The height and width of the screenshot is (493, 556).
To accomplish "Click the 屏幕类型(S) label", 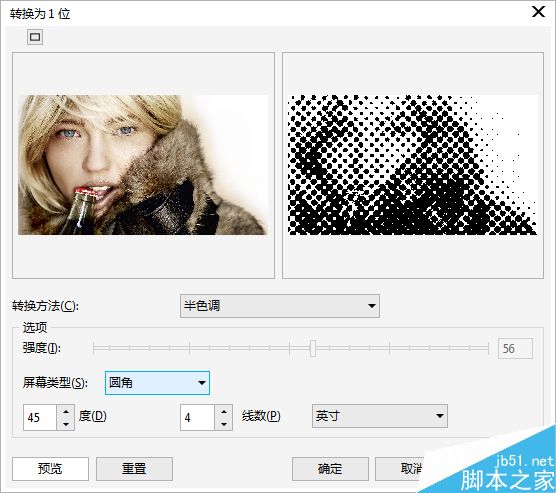I will click(x=55, y=383).
